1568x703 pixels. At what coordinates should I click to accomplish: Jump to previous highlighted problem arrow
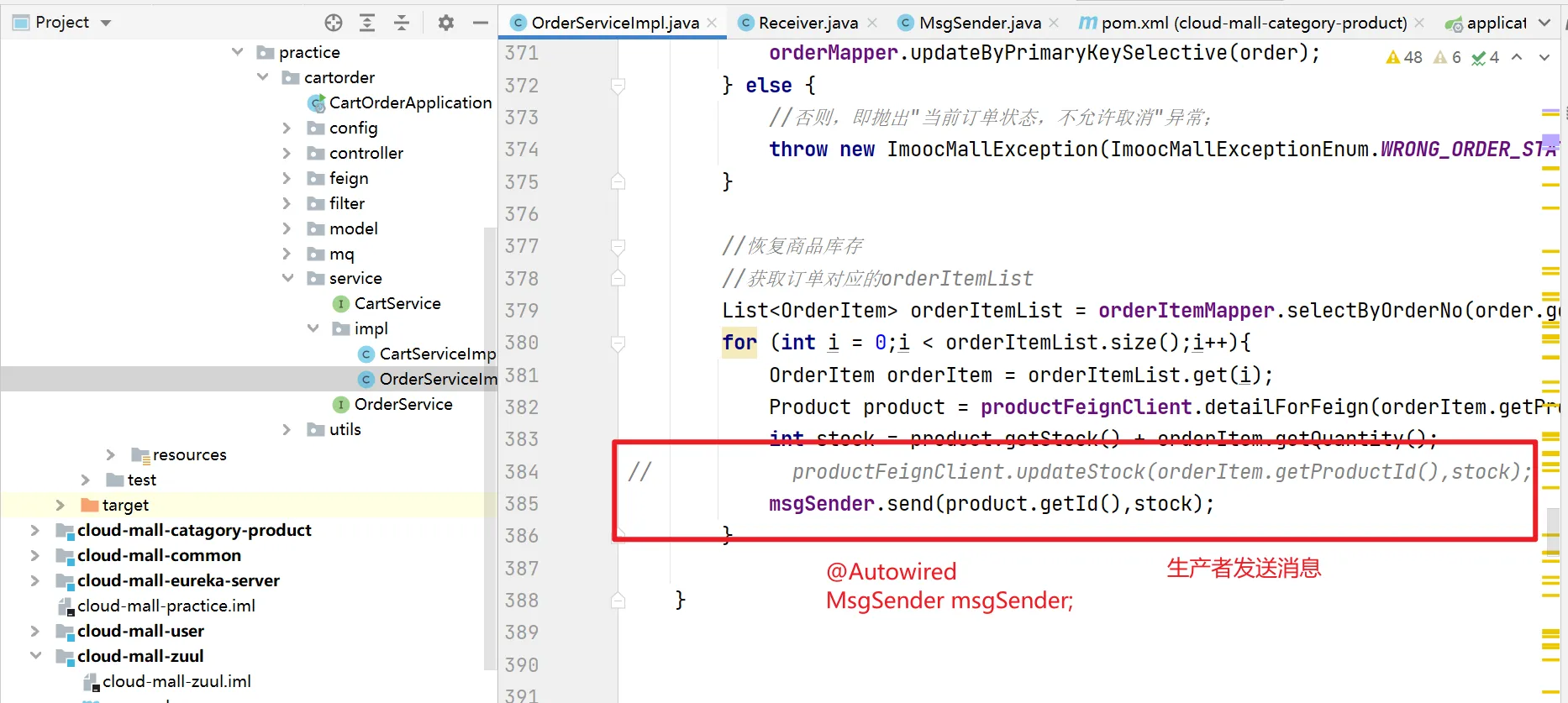(1517, 57)
